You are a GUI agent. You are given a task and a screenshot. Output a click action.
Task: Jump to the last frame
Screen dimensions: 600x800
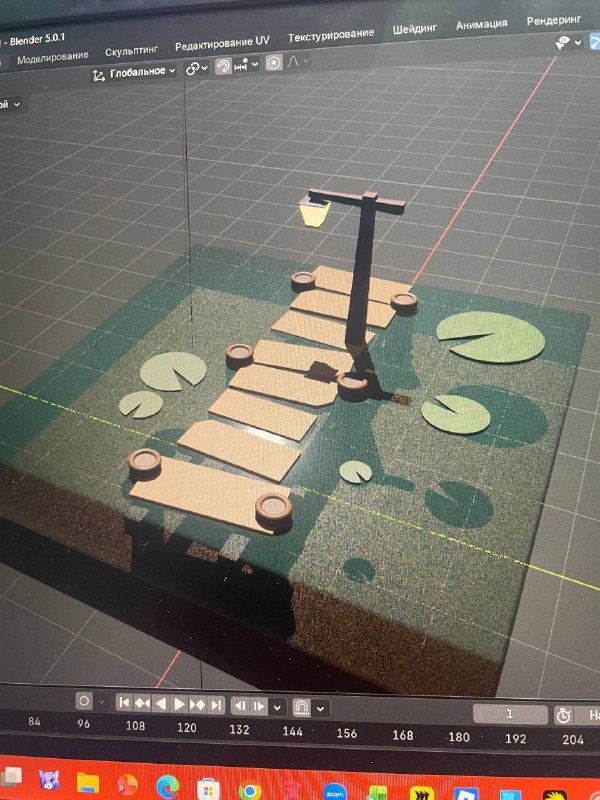tap(216, 706)
